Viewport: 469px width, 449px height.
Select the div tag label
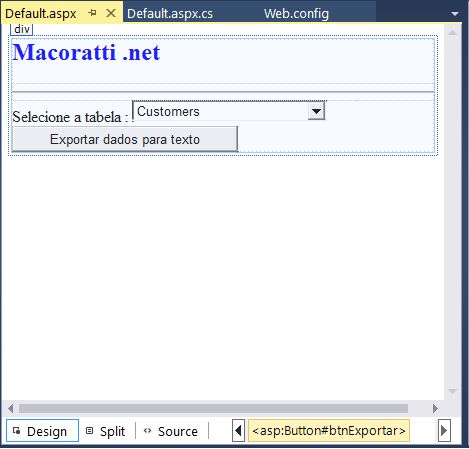coord(22,29)
